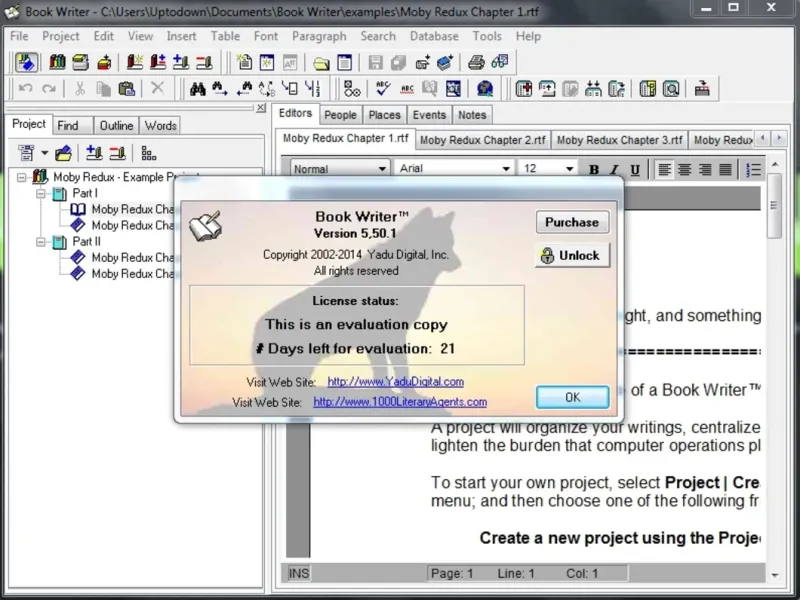
Task: Close the left panel with X button
Action: coord(261,108)
